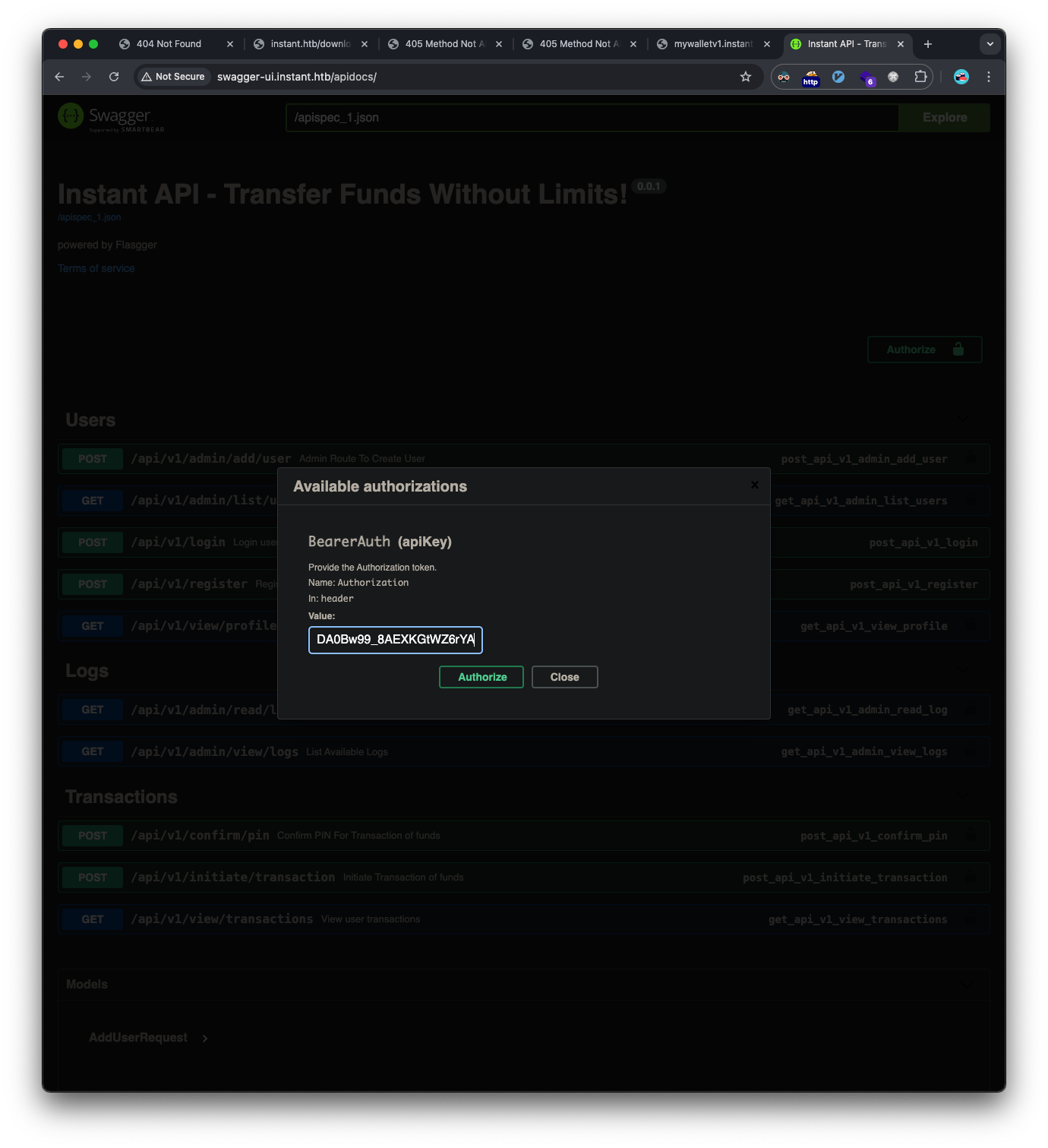Close the Available authorizations dialog with X

click(x=754, y=485)
